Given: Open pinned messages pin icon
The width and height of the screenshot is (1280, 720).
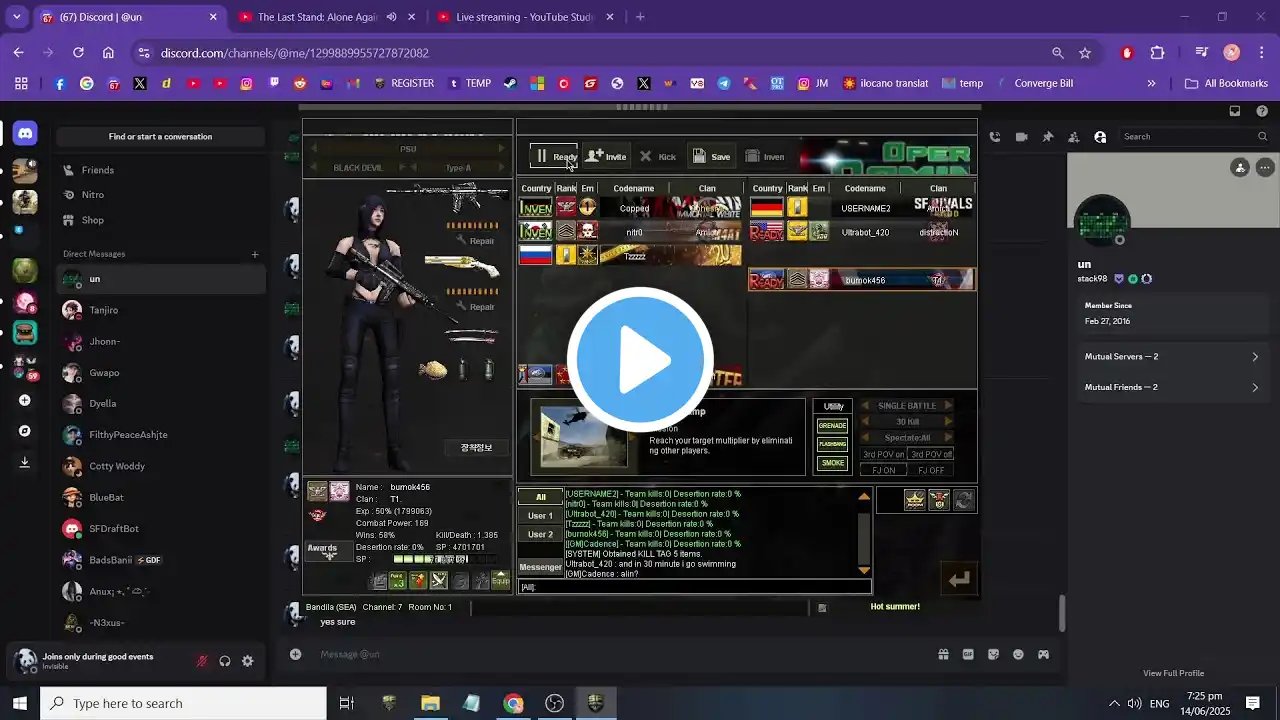Looking at the screenshot, I should [x=1048, y=137].
